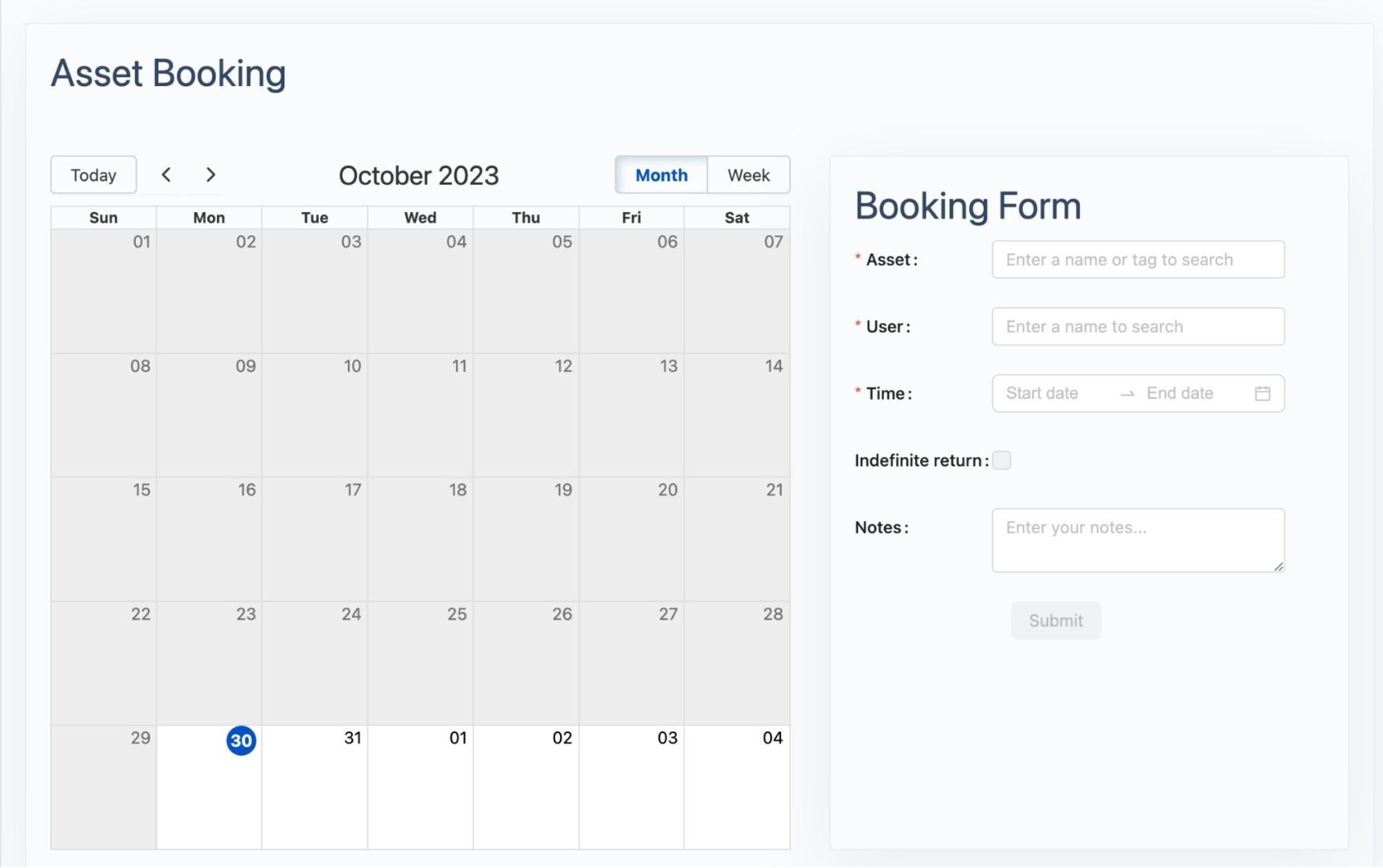Viewport: 1383px width, 868px height.
Task: Focus the Notes text area
Action: (1138, 540)
